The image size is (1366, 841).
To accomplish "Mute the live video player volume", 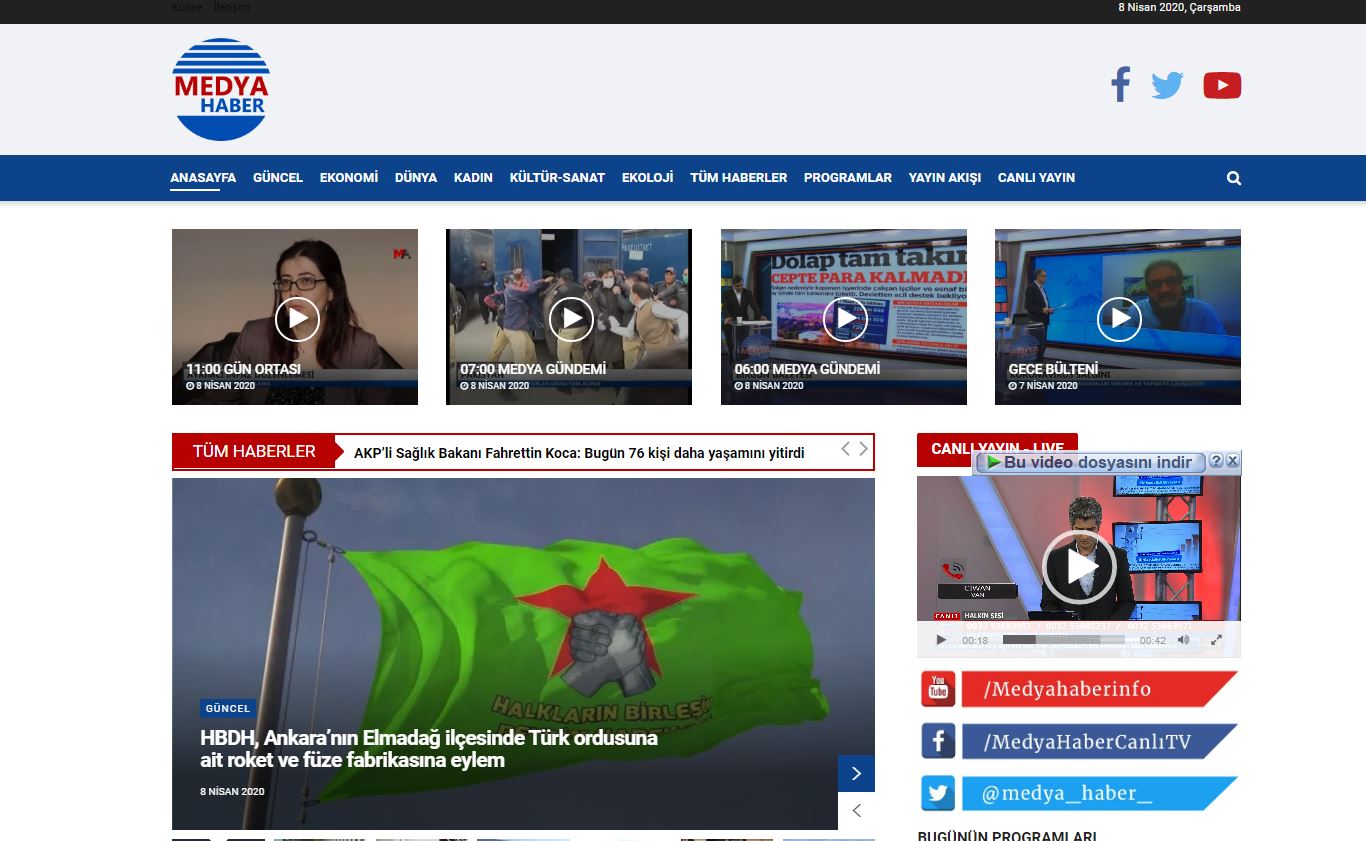I will 1184,640.
